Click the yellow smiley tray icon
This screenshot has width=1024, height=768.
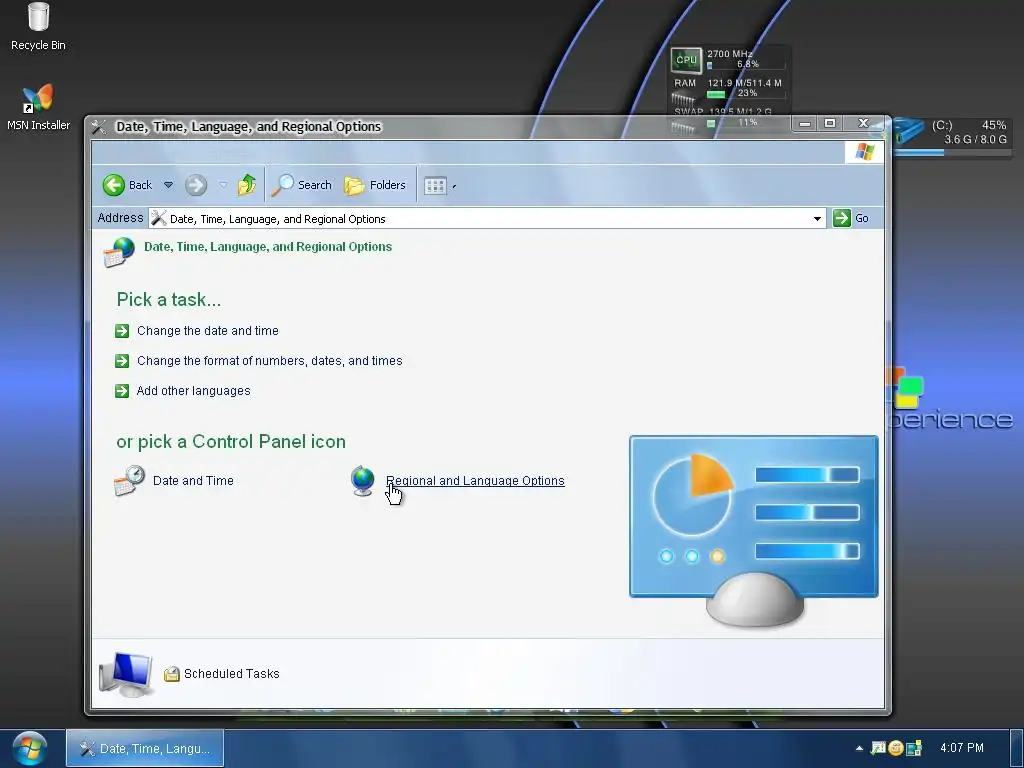click(x=896, y=748)
